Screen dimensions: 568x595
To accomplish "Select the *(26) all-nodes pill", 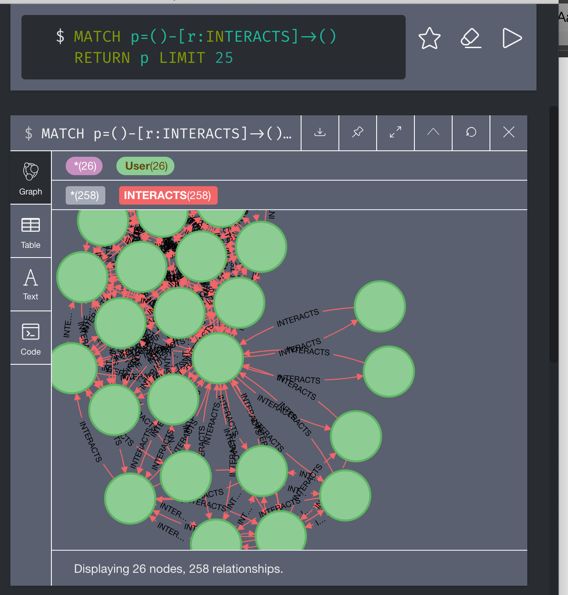I will point(84,166).
